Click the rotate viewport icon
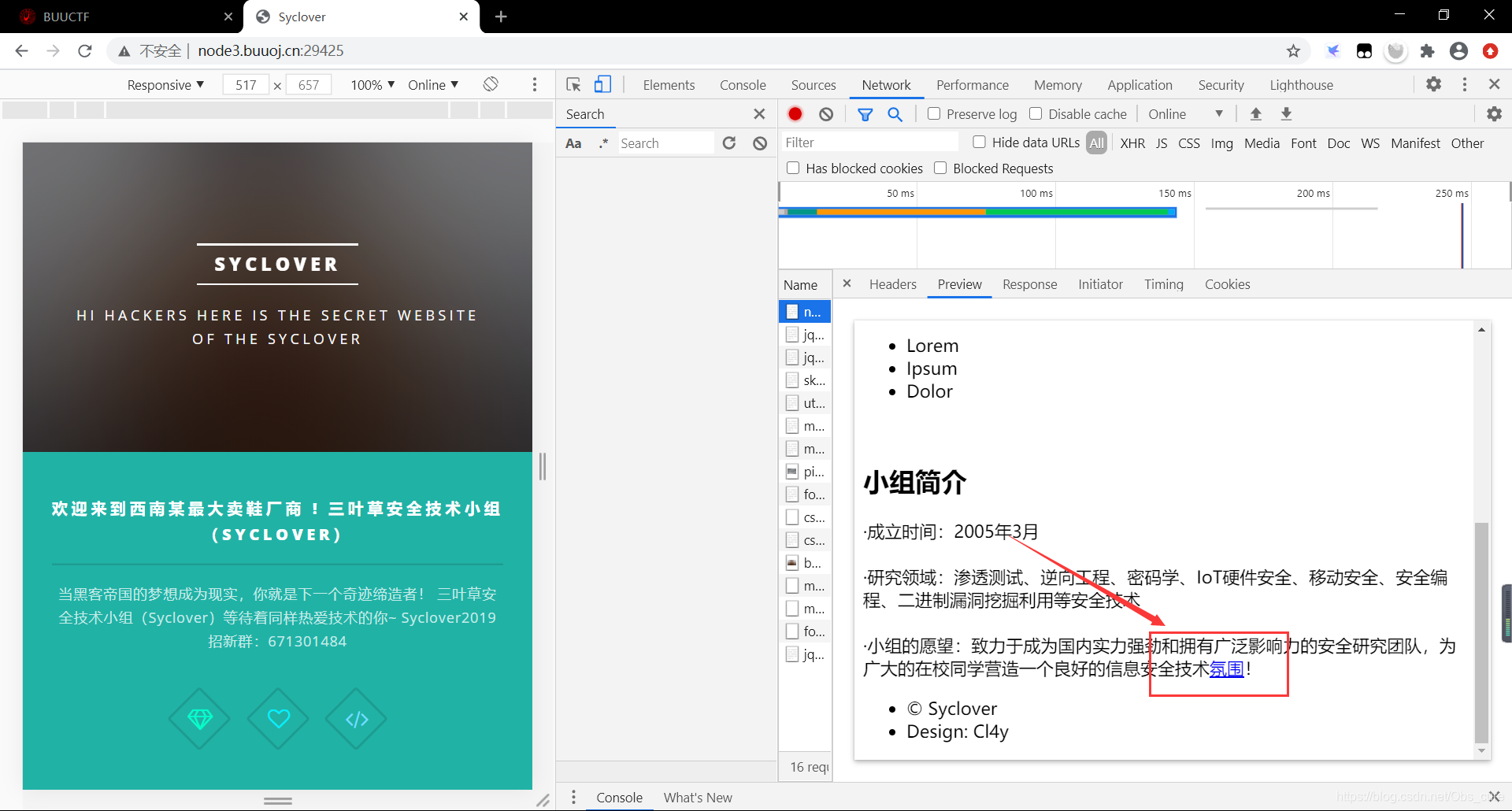This screenshot has height=811, width=1512. tap(491, 84)
